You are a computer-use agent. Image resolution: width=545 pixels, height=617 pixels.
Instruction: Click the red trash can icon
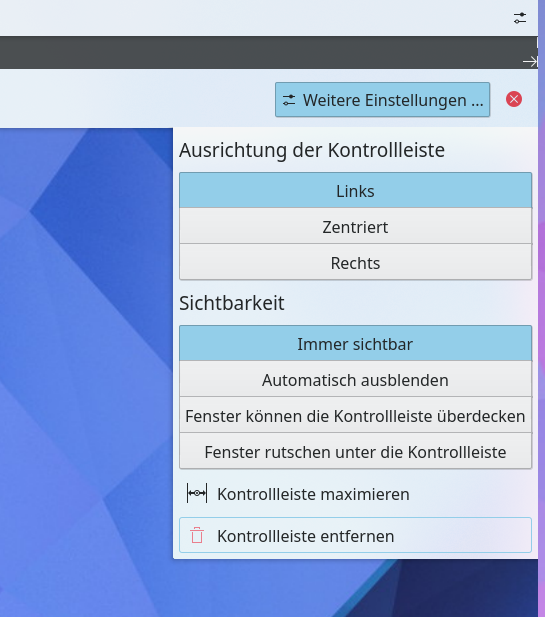point(197,536)
